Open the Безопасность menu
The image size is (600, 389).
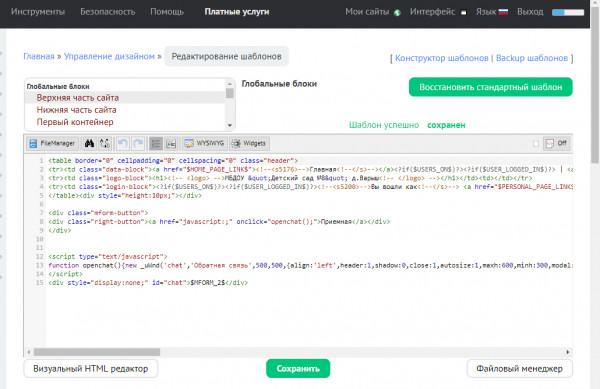pos(108,12)
